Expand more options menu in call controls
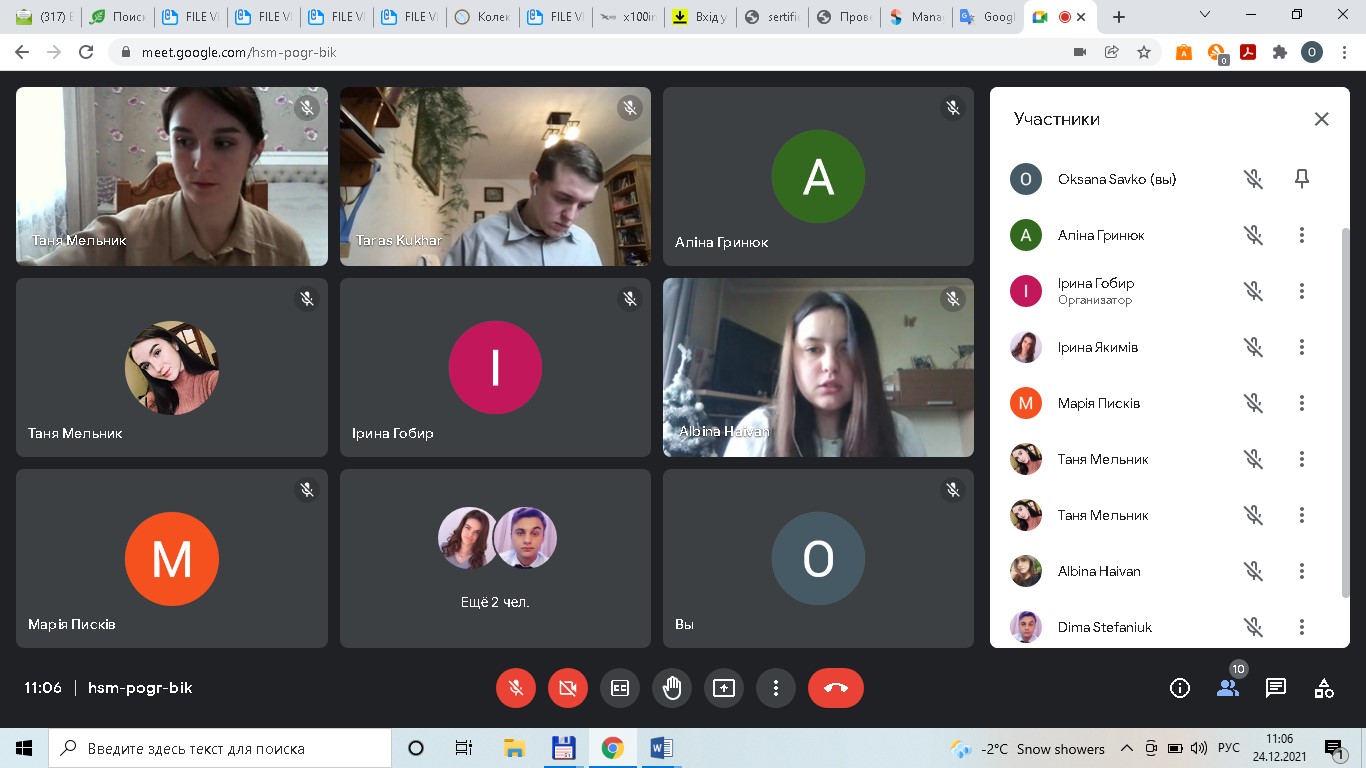1366x768 pixels. pyautogui.click(x=775, y=688)
